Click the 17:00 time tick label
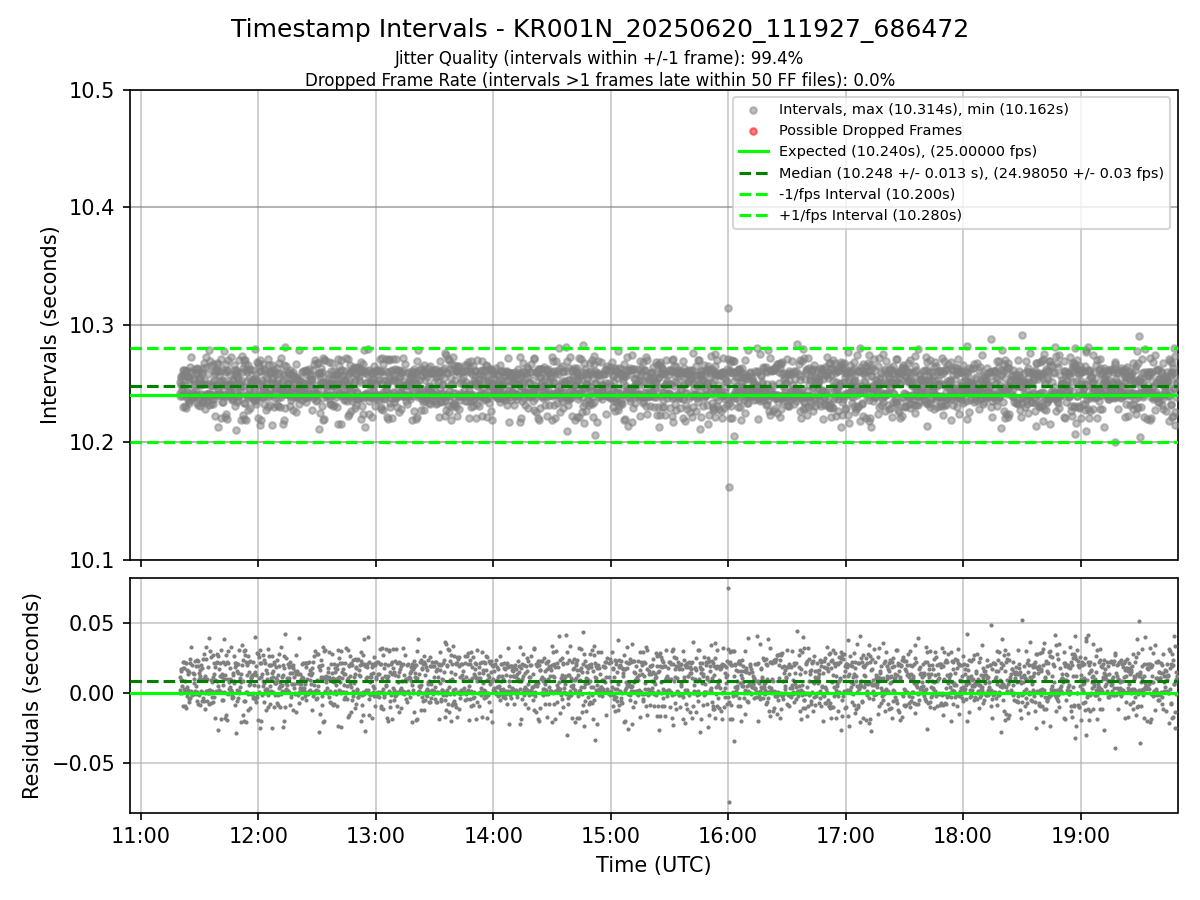This screenshot has height=900, width=1200. click(x=845, y=834)
